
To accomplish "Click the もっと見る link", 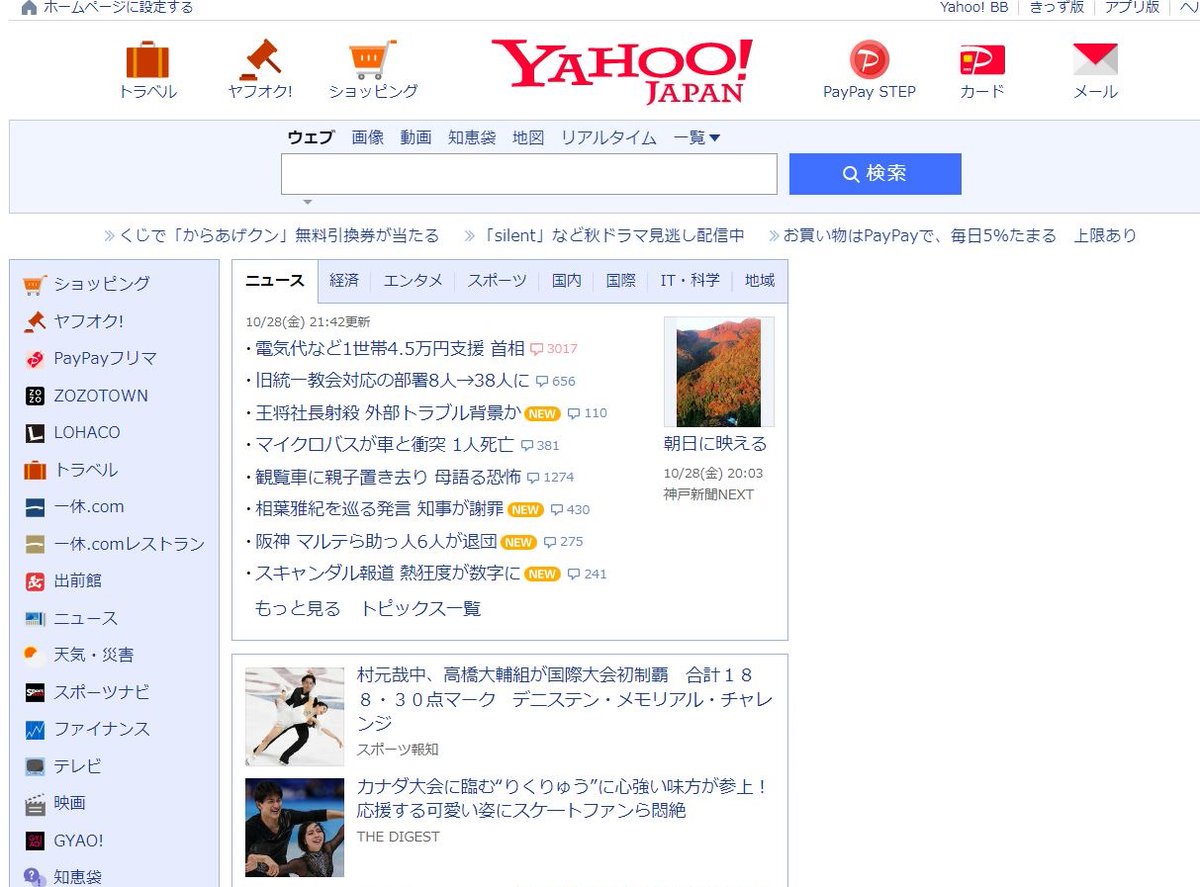I will point(298,608).
